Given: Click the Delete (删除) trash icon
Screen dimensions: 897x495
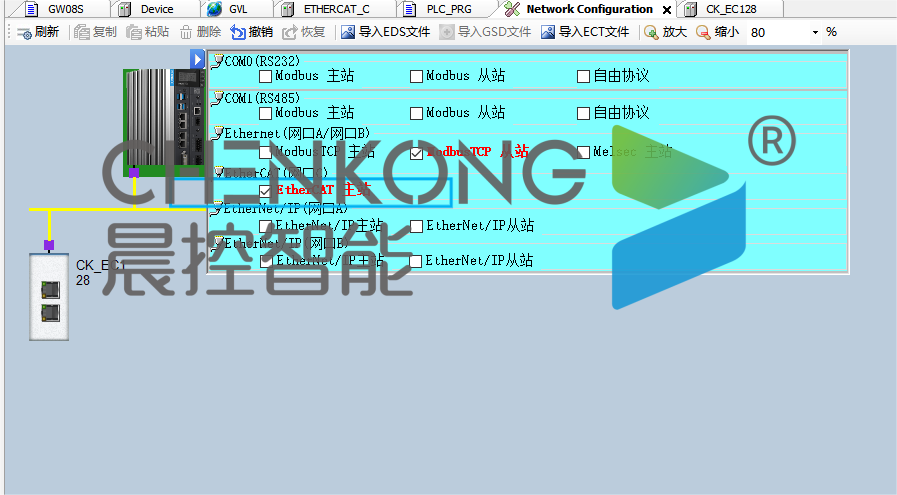Looking at the screenshot, I should click(185, 32).
